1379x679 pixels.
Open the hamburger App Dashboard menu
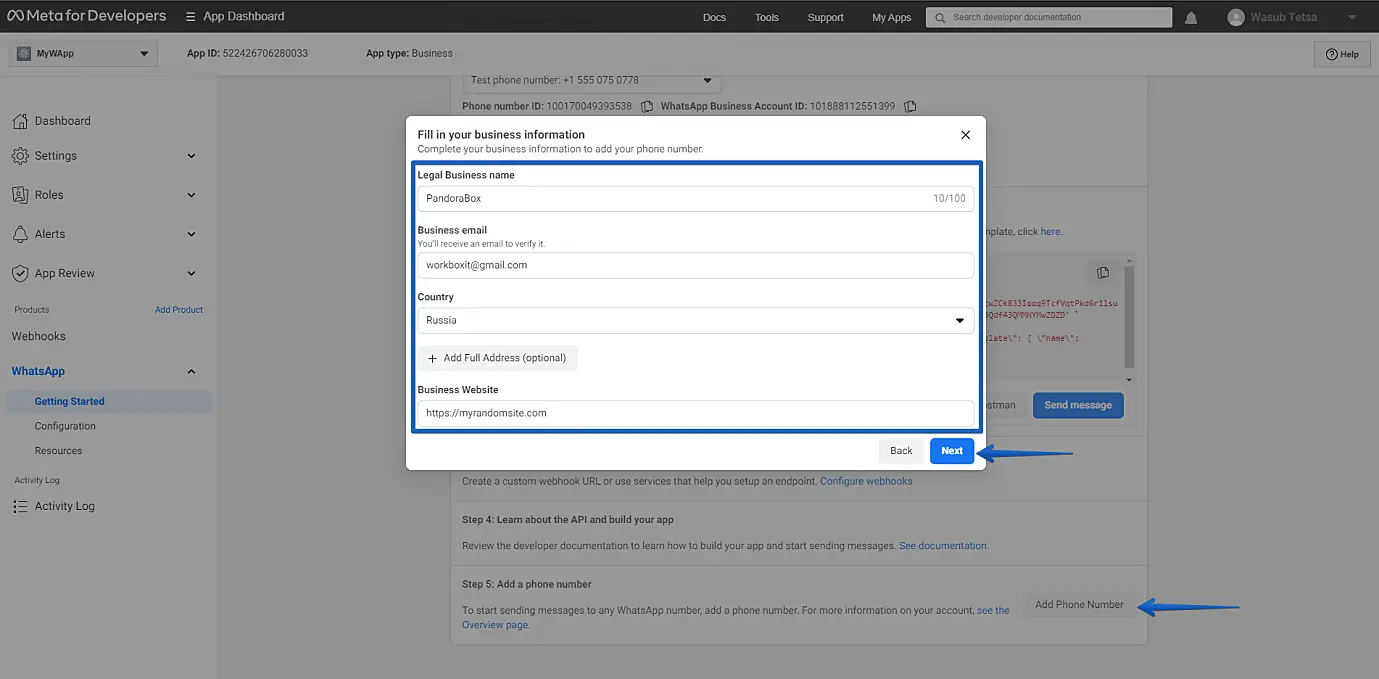[191, 17]
